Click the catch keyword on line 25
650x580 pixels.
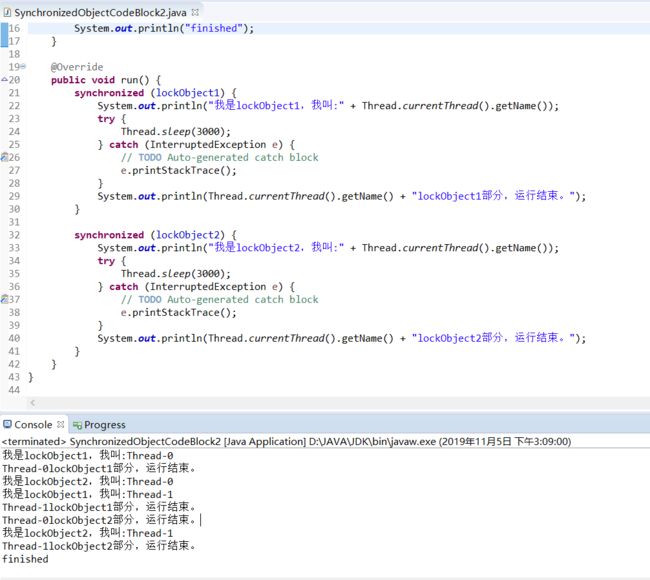pos(124,144)
